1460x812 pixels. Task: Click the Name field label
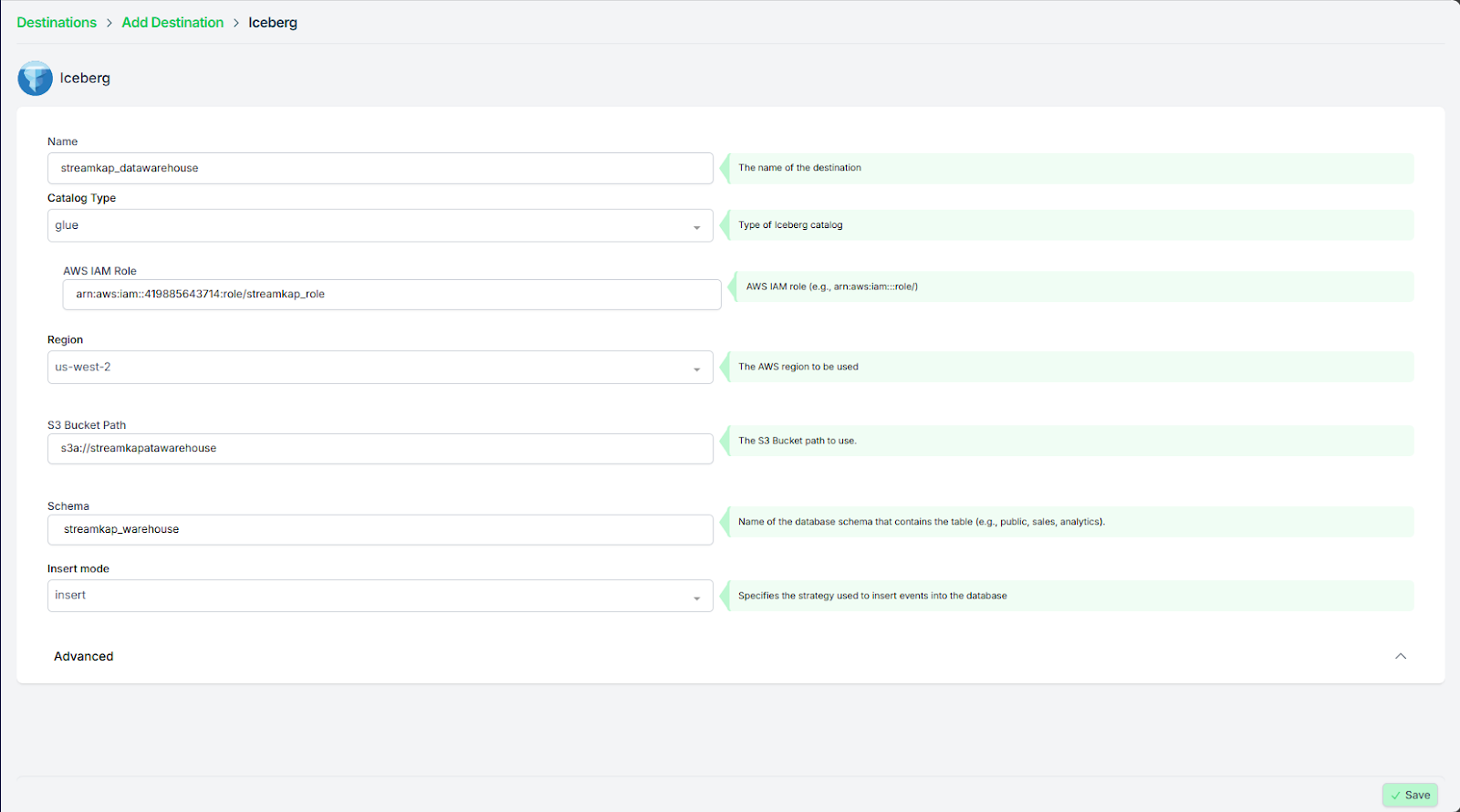coord(62,141)
